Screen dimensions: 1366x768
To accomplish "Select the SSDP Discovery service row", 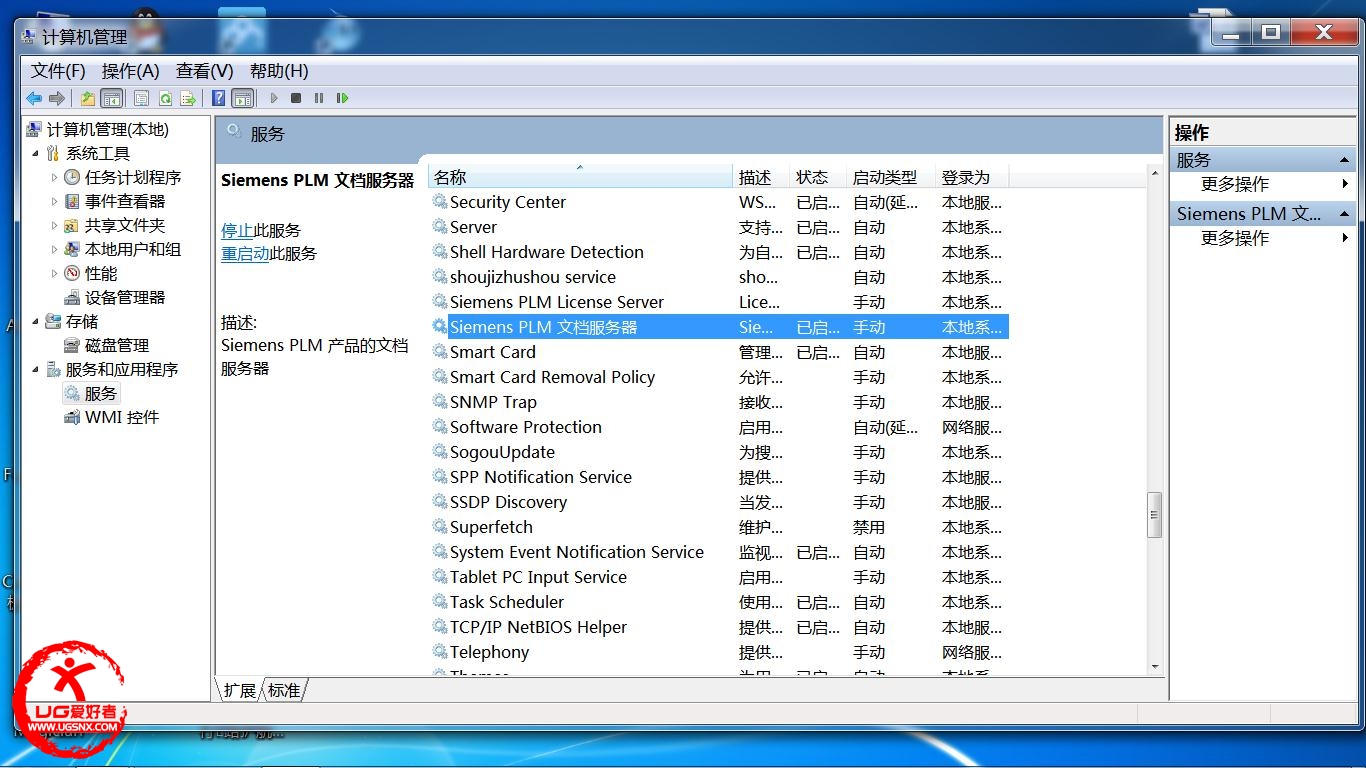I will point(719,502).
